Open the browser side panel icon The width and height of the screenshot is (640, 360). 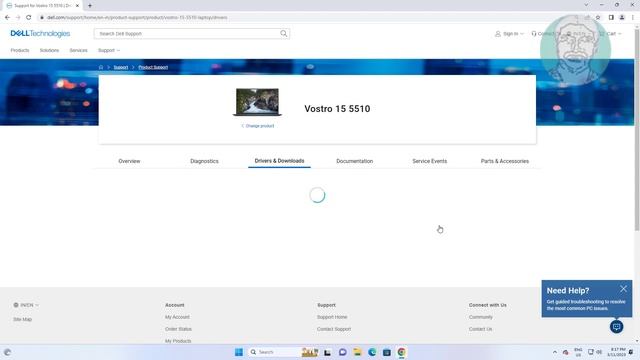click(x=611, y=18)
